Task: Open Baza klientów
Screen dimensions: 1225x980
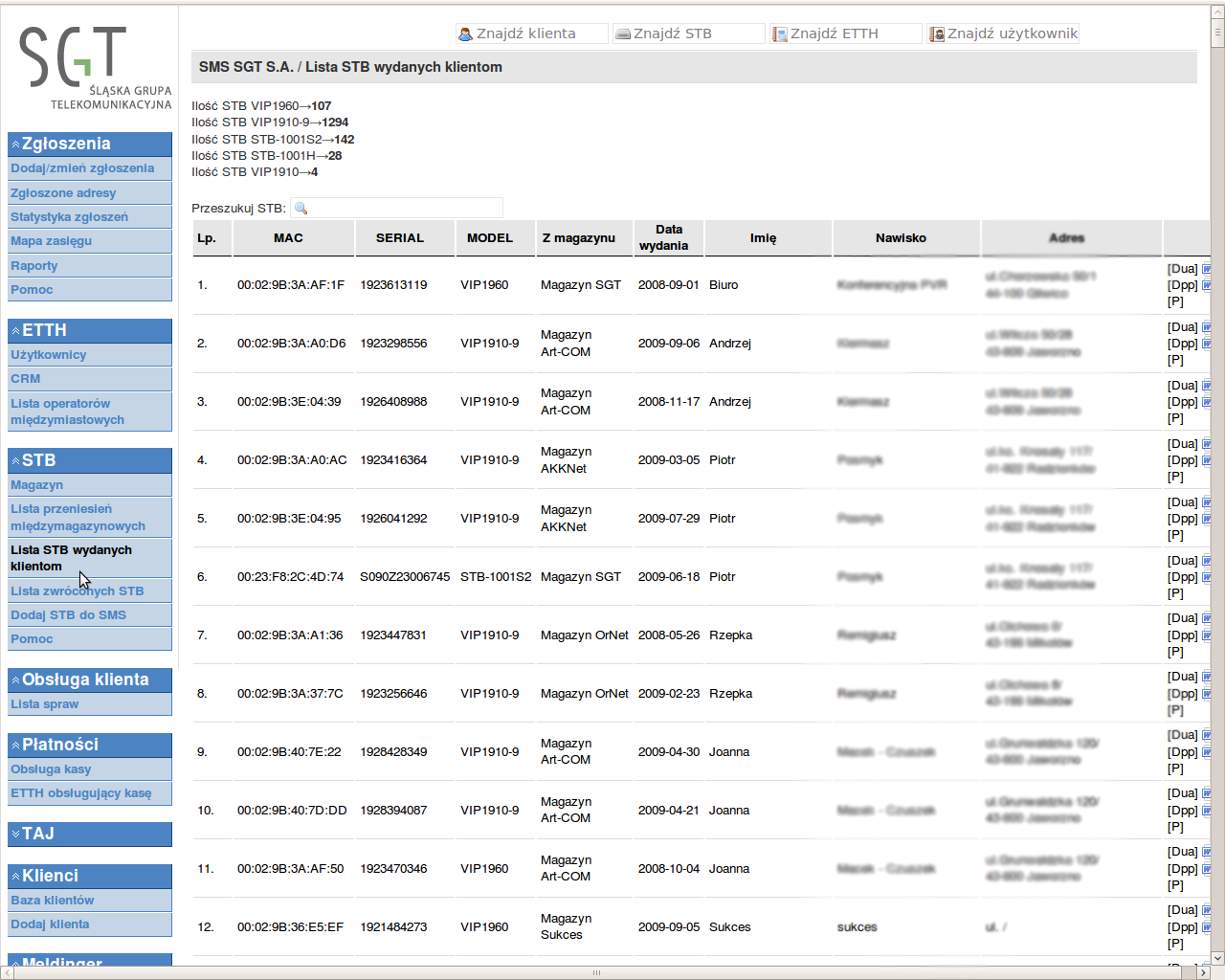Action: [90, 901]
